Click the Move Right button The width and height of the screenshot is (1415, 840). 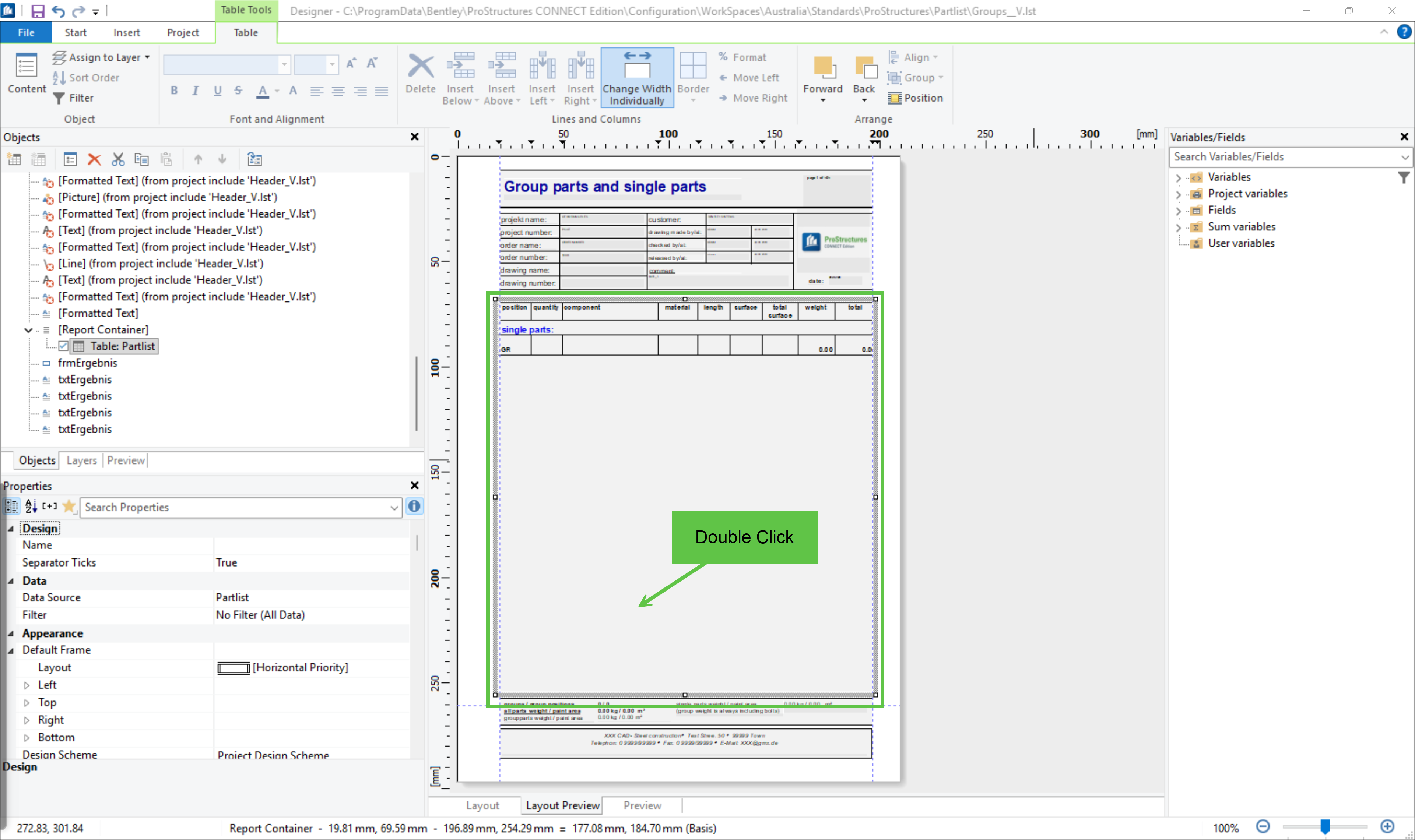[x=753, y=98]
